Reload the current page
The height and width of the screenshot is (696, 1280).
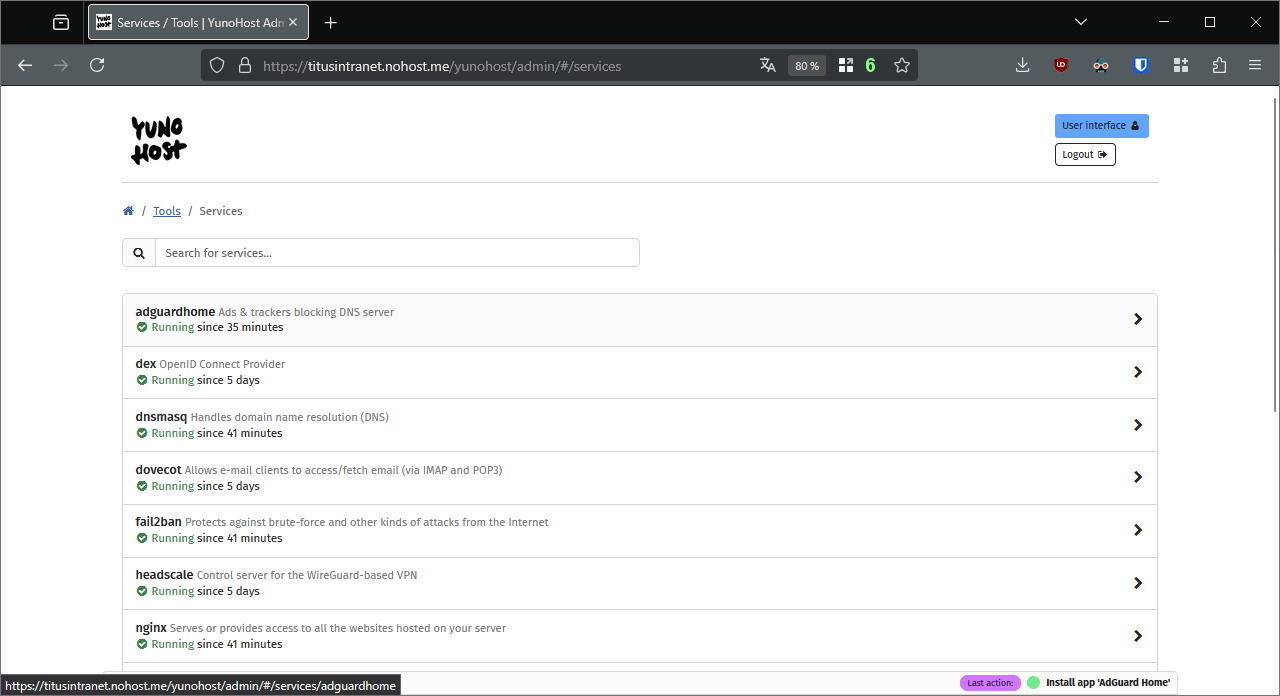click(97, 65)
